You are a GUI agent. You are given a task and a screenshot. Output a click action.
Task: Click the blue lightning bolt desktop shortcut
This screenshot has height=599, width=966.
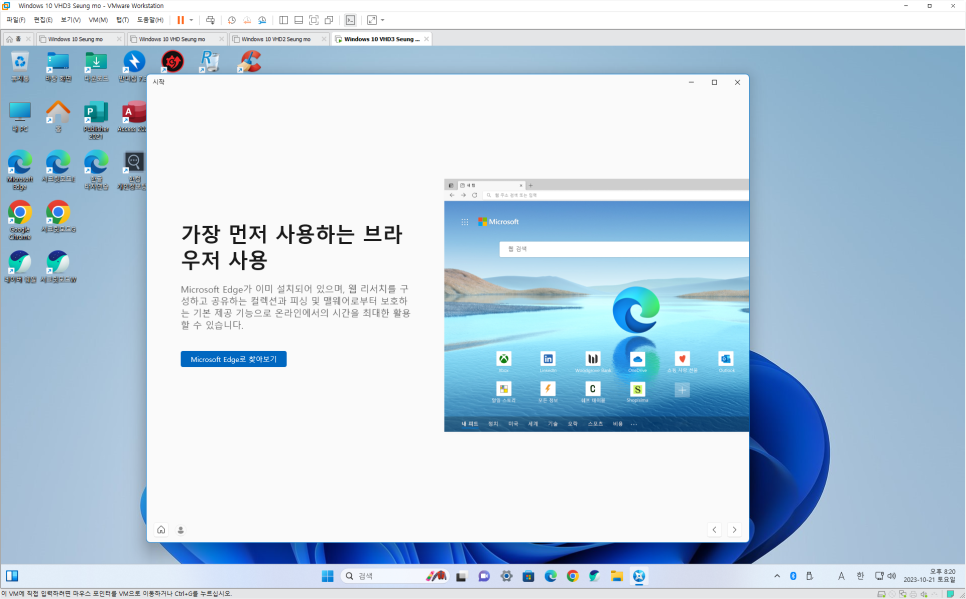pyautogui.click(x=134, y=67)
